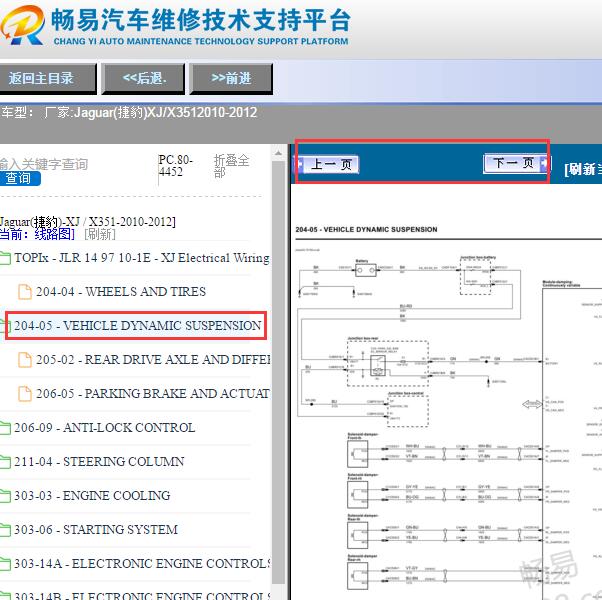602x600 pixels.
Task: Click document icon beside 205-02 REAR DRIVE AXLE
Action: (x=25, y=360)
